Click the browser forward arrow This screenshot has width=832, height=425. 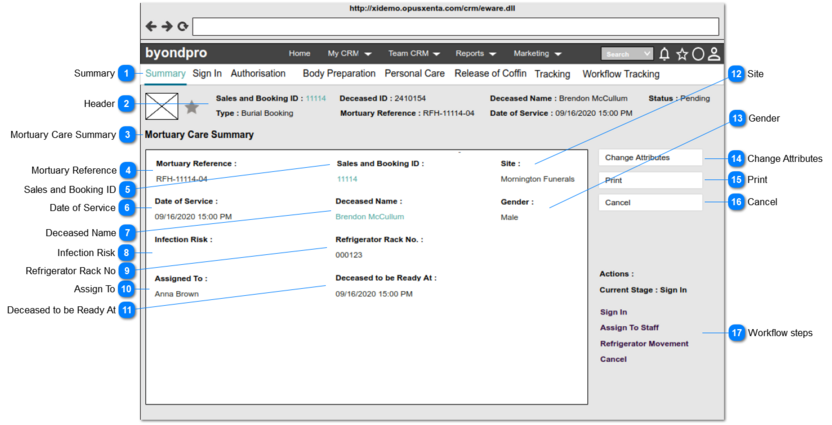pyautogui.click(x=167, y=26)
